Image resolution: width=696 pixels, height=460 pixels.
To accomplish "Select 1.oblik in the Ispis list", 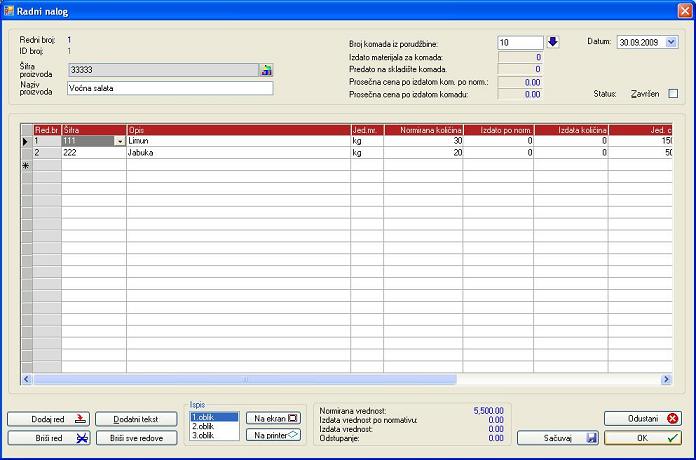I will [214, 416].
